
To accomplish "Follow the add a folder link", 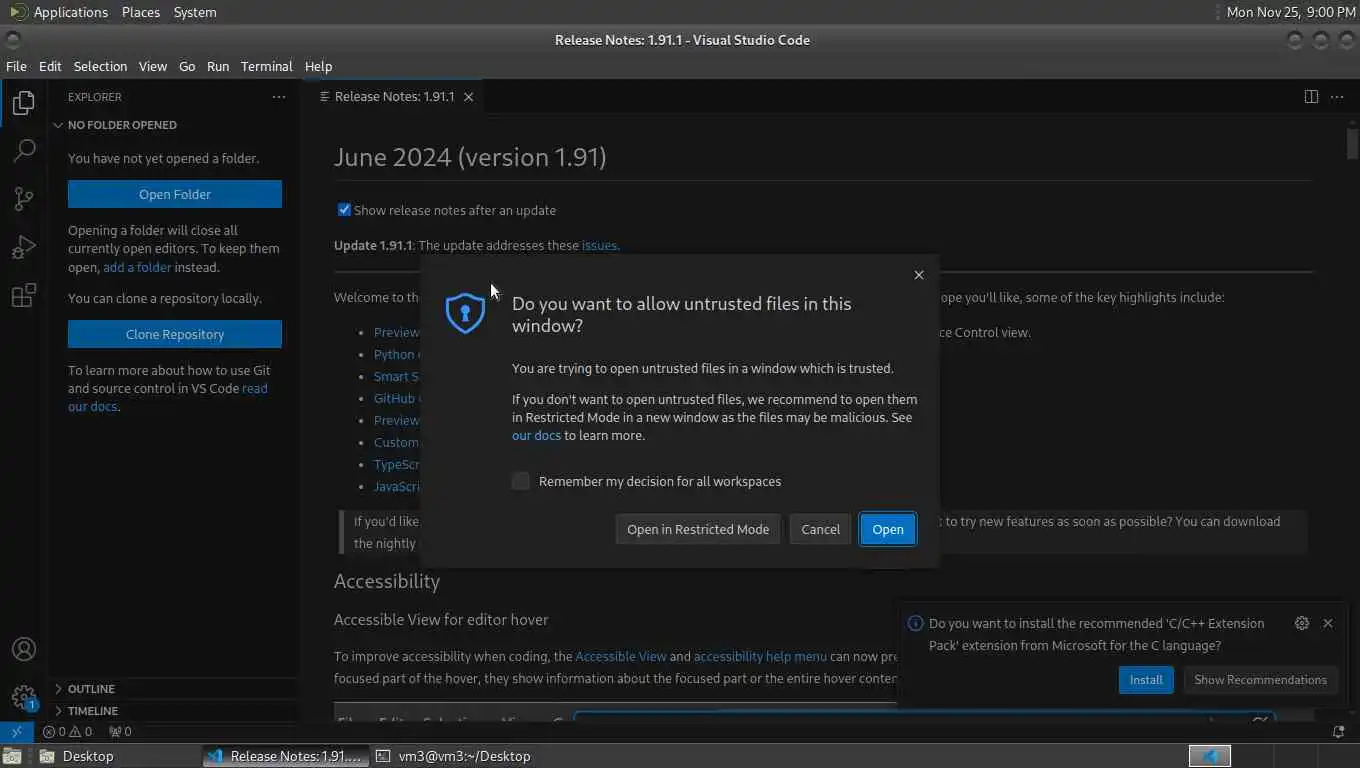I will [137, 267].
